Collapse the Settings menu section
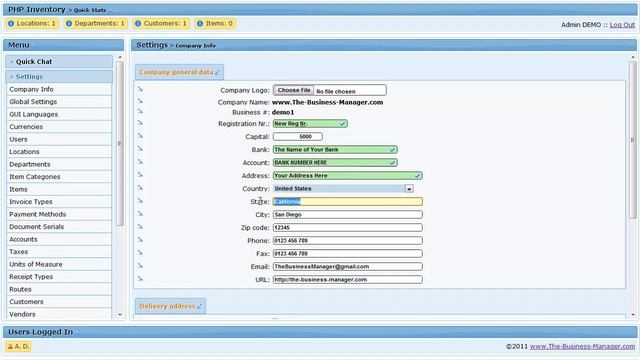 click(x=59, y=76)
